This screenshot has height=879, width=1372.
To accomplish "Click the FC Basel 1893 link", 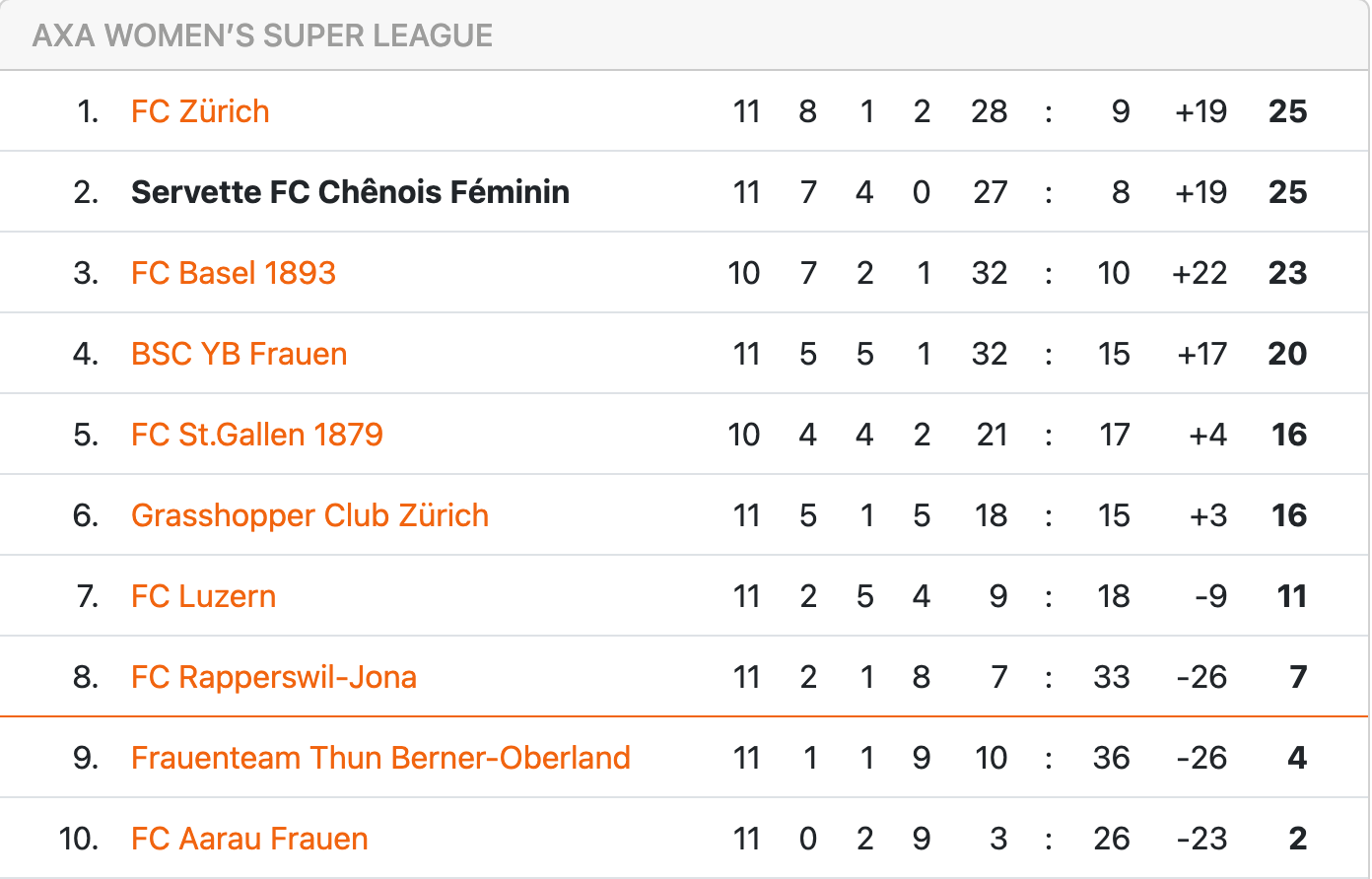I will tap(234, 273).
